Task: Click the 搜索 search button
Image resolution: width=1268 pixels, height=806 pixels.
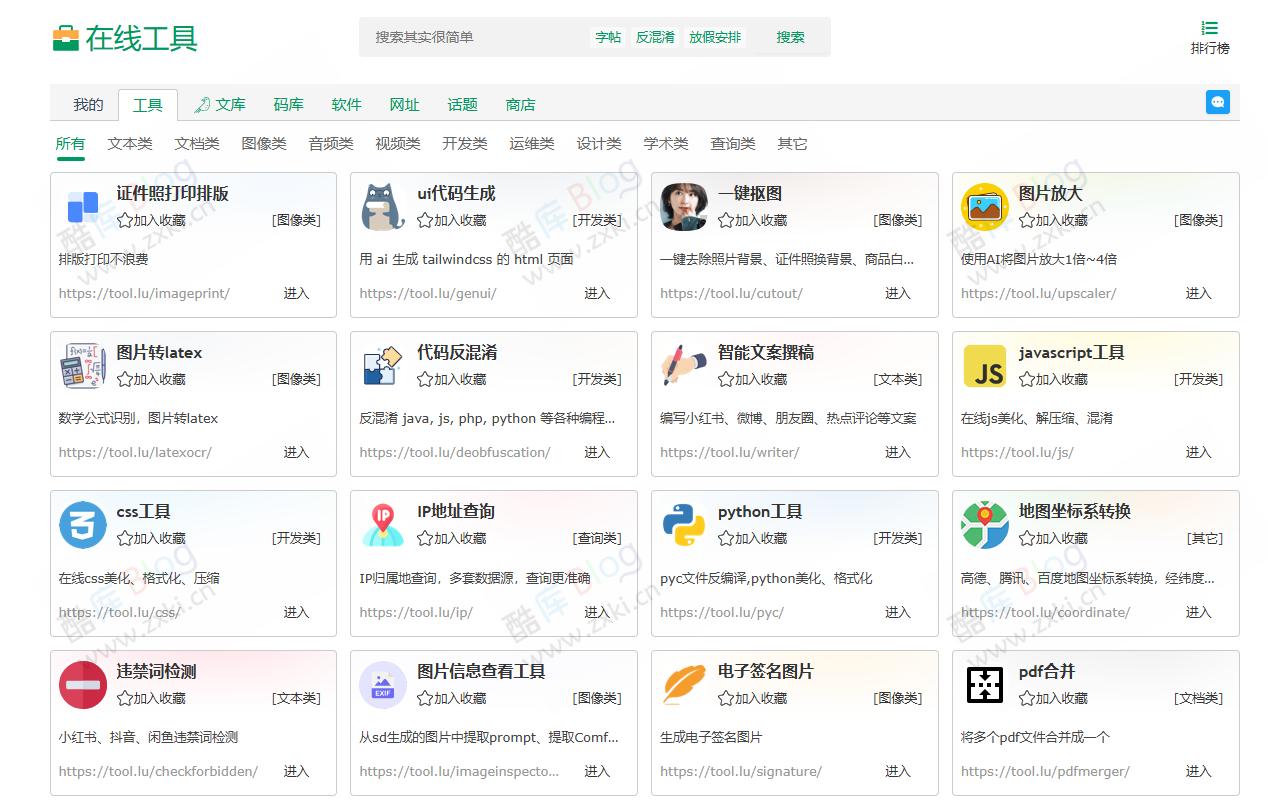Action: coord(789,37)
